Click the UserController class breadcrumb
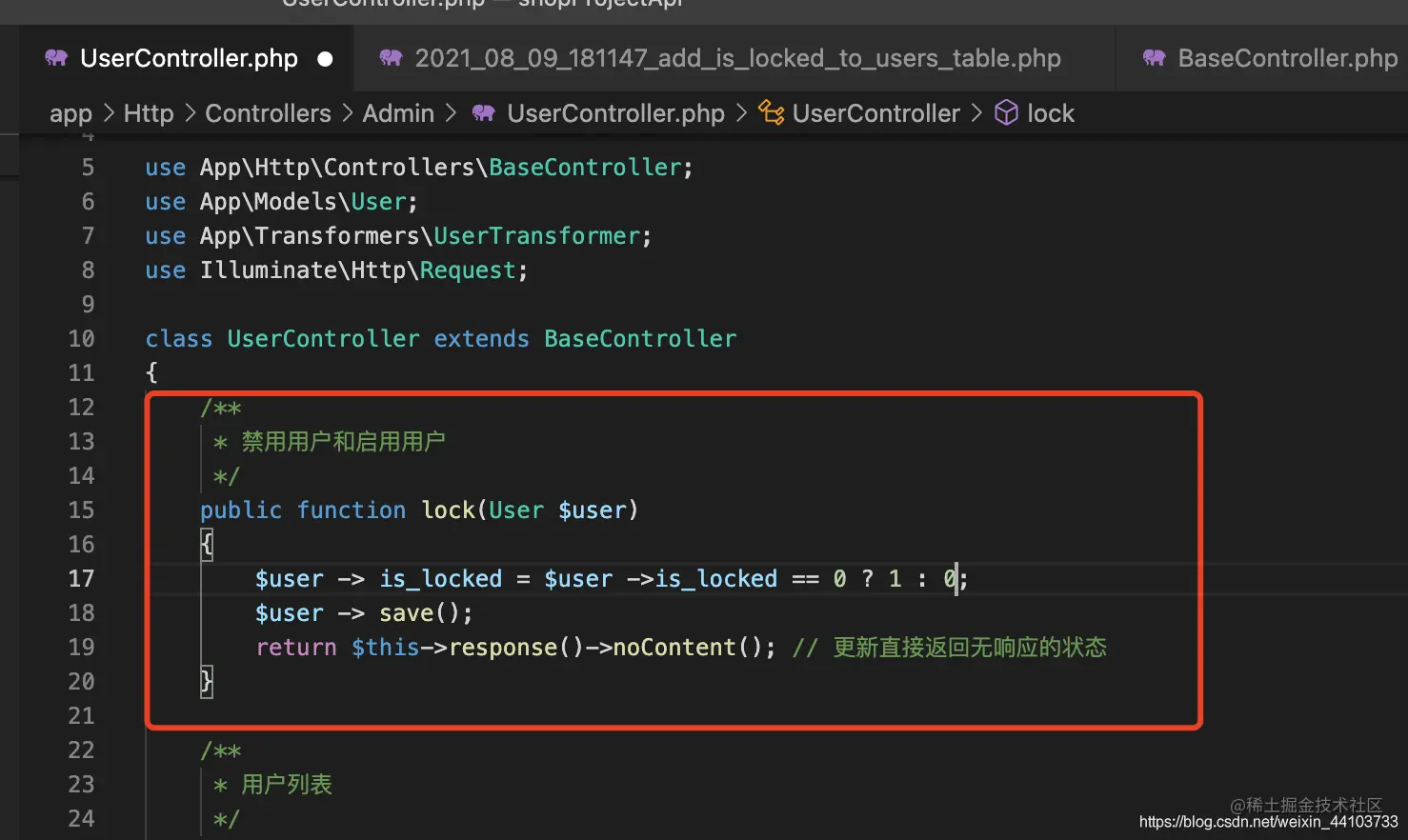1408x840 pixels. (875, 113)
